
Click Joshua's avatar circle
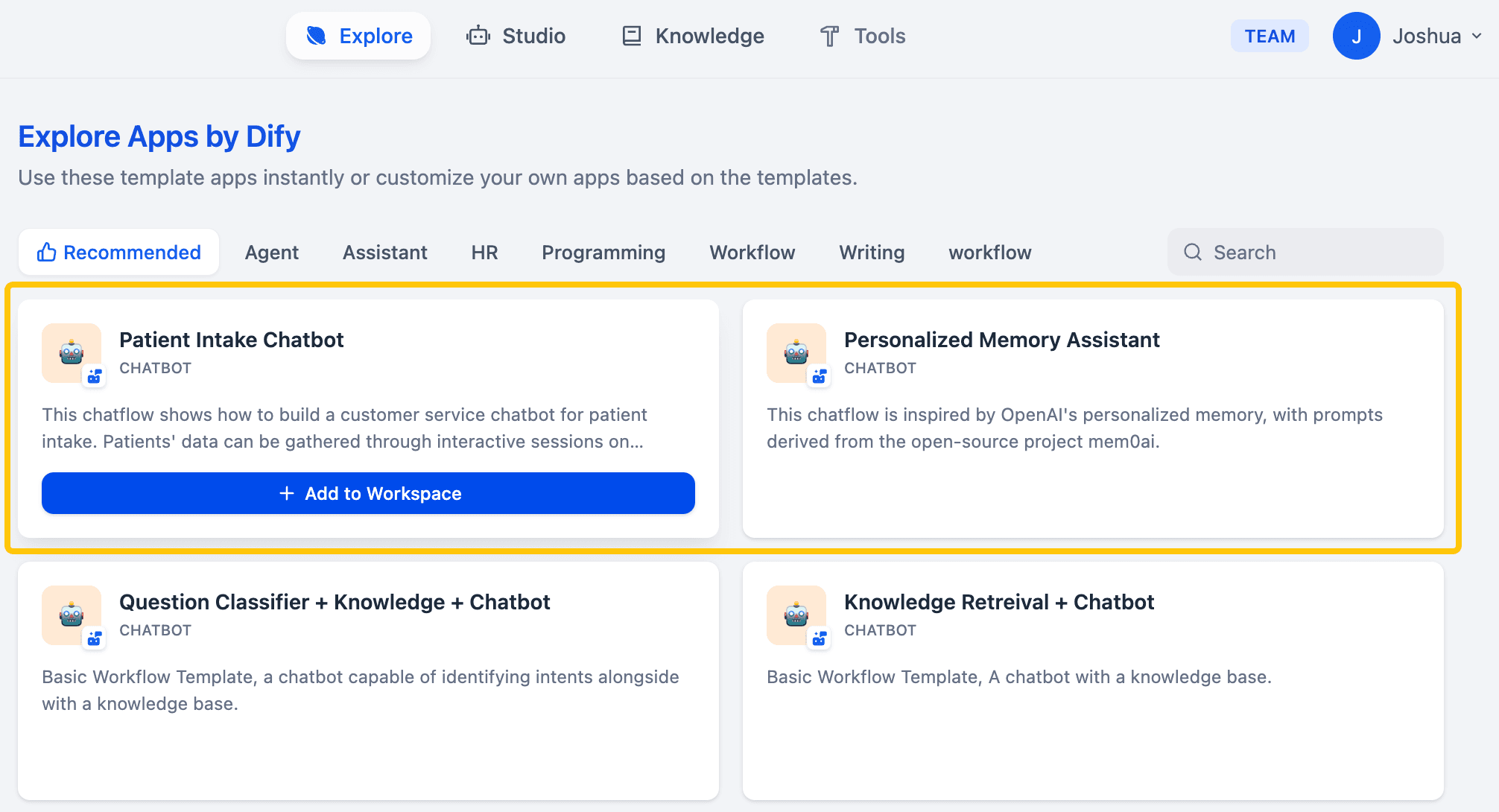click(x=1356, y=36)
